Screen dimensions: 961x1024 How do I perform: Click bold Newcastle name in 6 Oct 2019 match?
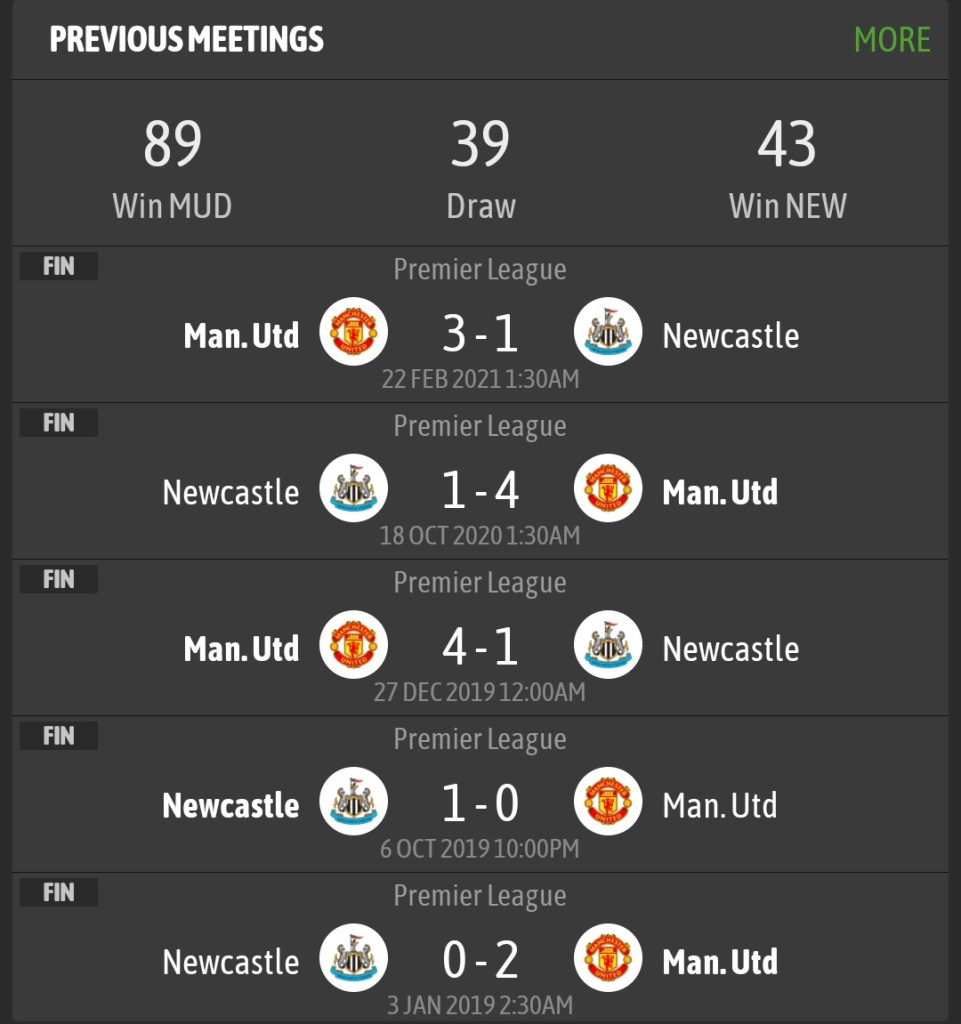pyautogui.click(x=231, y=806)
